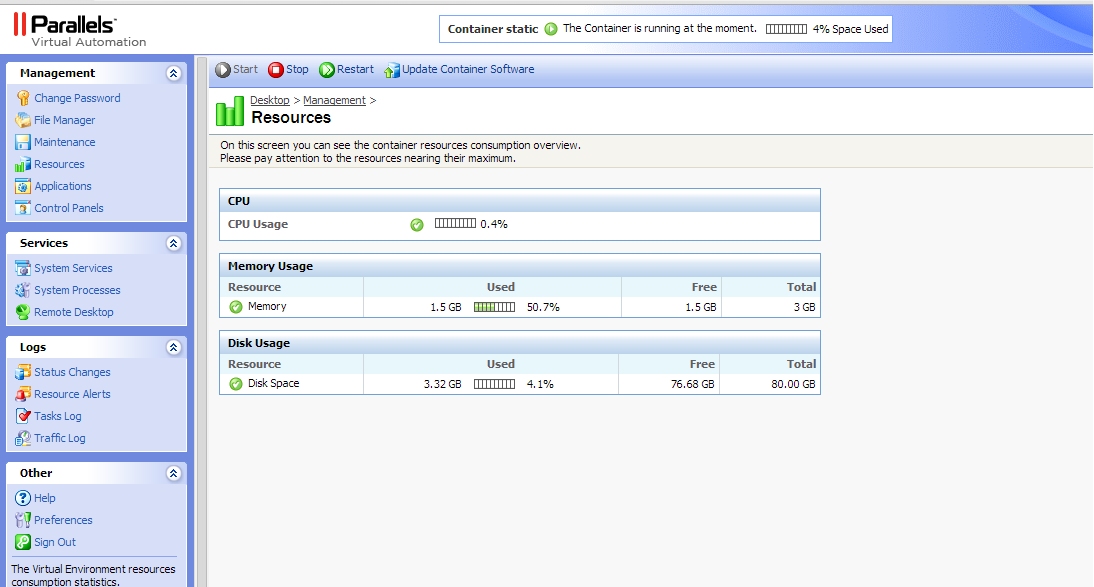Viewport: 1094px width, 587px height.
Task: Click the Resource Alerts icon
Action: (23, 394)
